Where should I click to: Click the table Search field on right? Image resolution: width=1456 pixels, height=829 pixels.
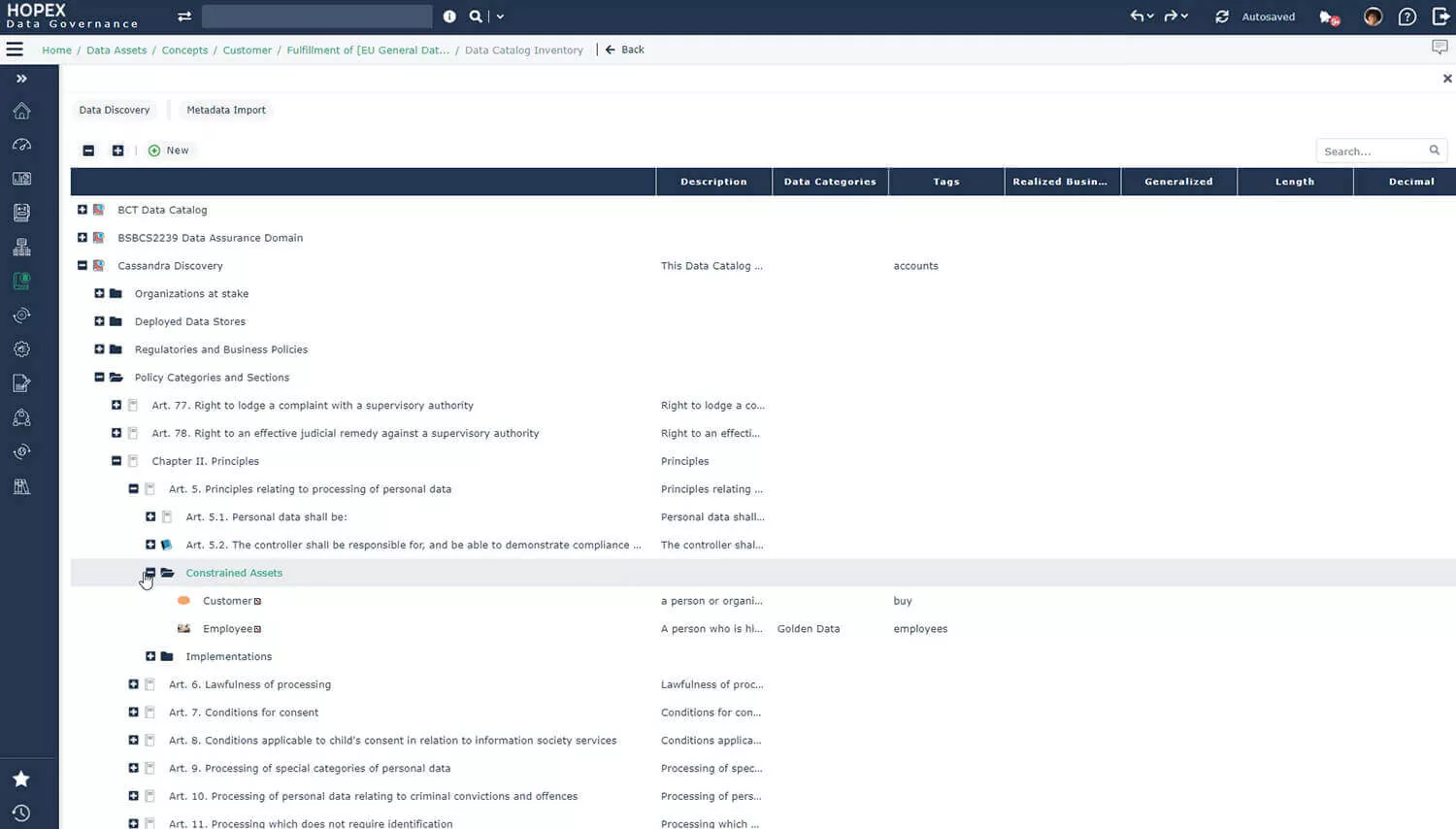(x=1381, y=150)
